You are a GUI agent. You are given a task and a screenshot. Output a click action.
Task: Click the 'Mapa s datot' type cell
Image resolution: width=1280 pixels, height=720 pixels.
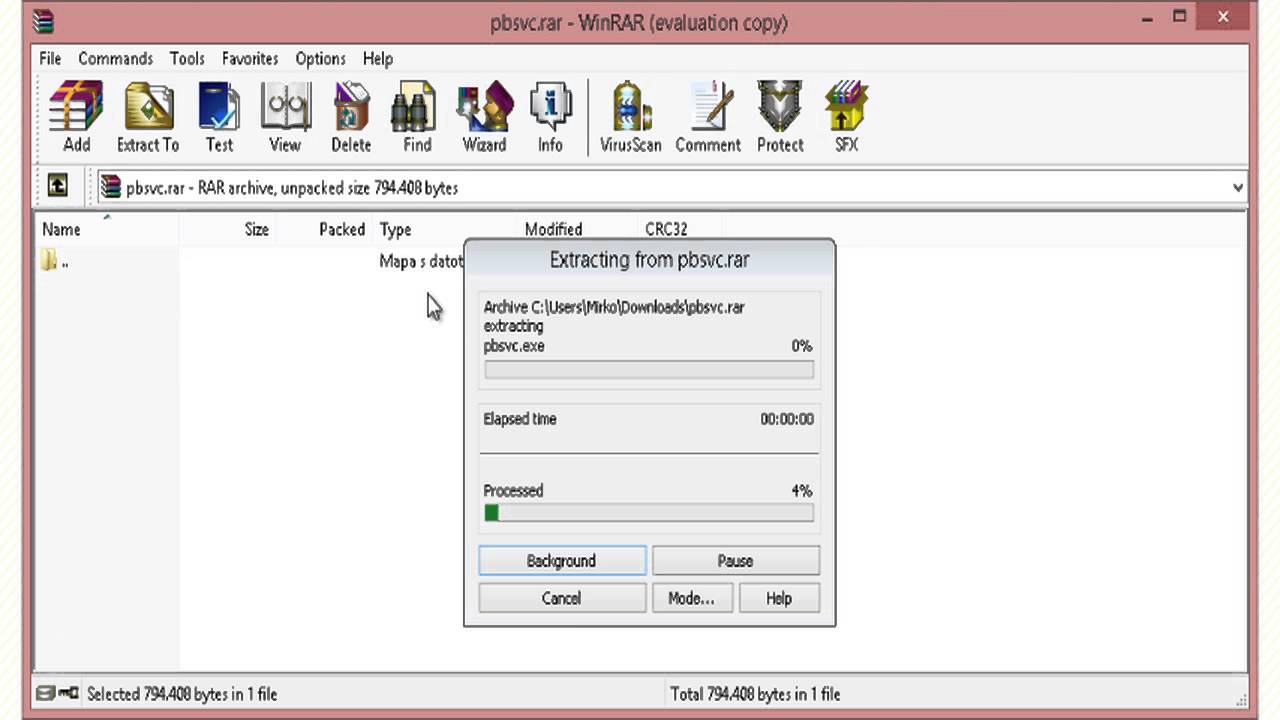(421, 262)
